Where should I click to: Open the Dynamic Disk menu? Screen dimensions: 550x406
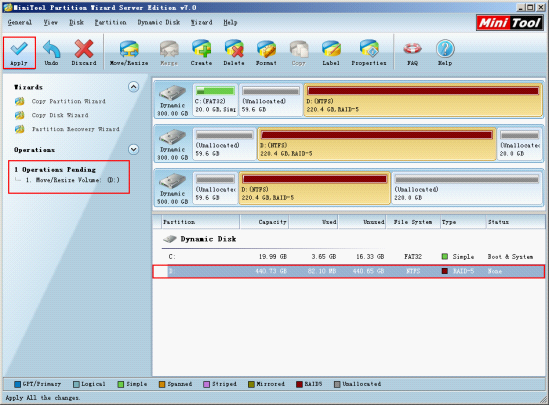159,22
